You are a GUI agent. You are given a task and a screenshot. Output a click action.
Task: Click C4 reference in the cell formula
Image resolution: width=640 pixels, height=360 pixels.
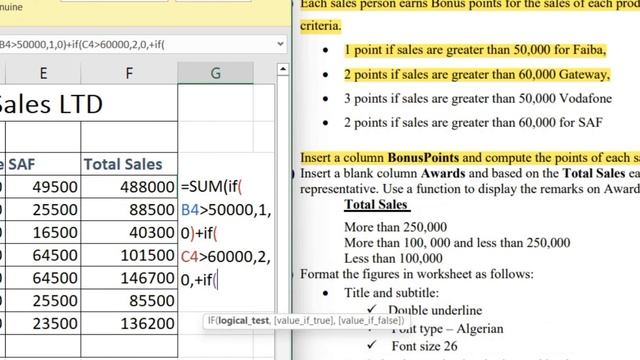pyautogui.click(x=190, y=257)
